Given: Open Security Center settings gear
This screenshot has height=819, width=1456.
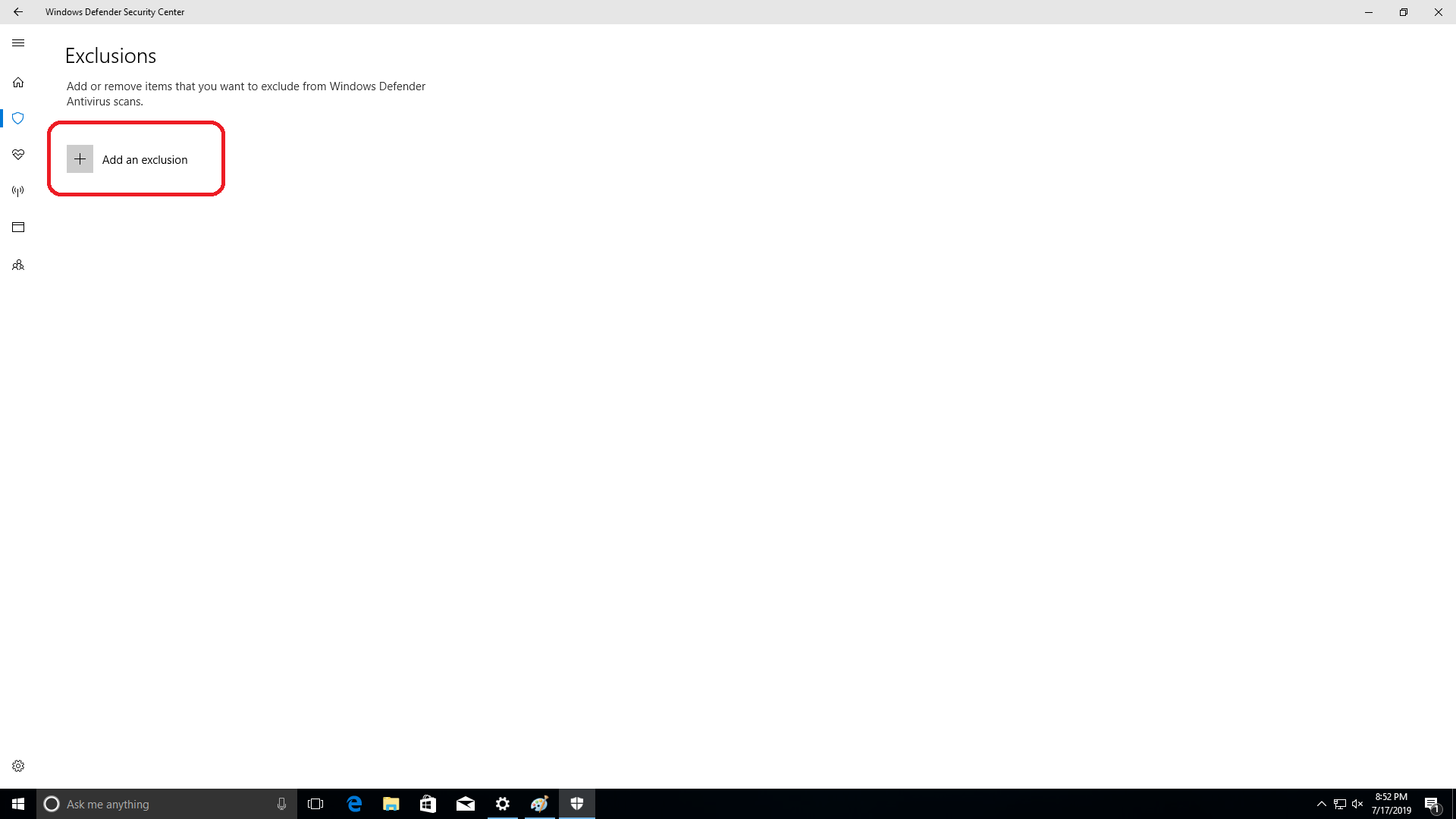Looking at the screenshot, I should pos(18,766).
